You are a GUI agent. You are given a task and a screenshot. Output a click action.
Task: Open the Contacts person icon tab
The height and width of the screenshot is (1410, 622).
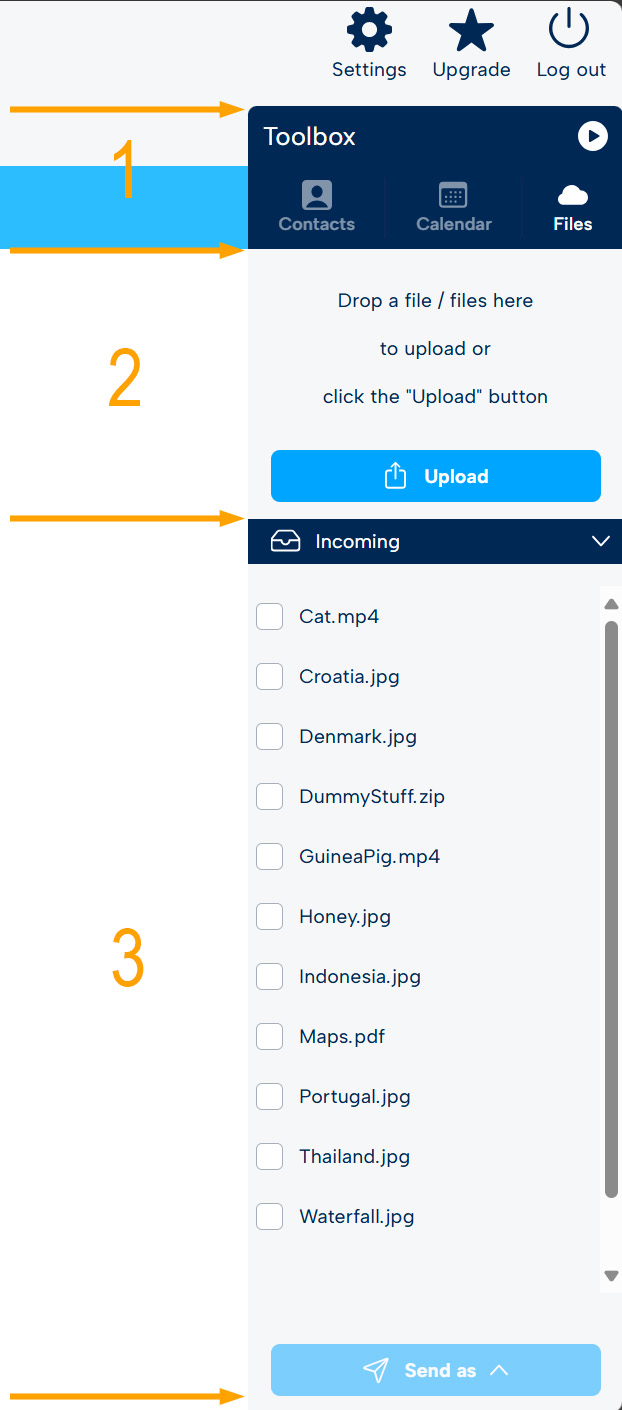tap(317, 195)
